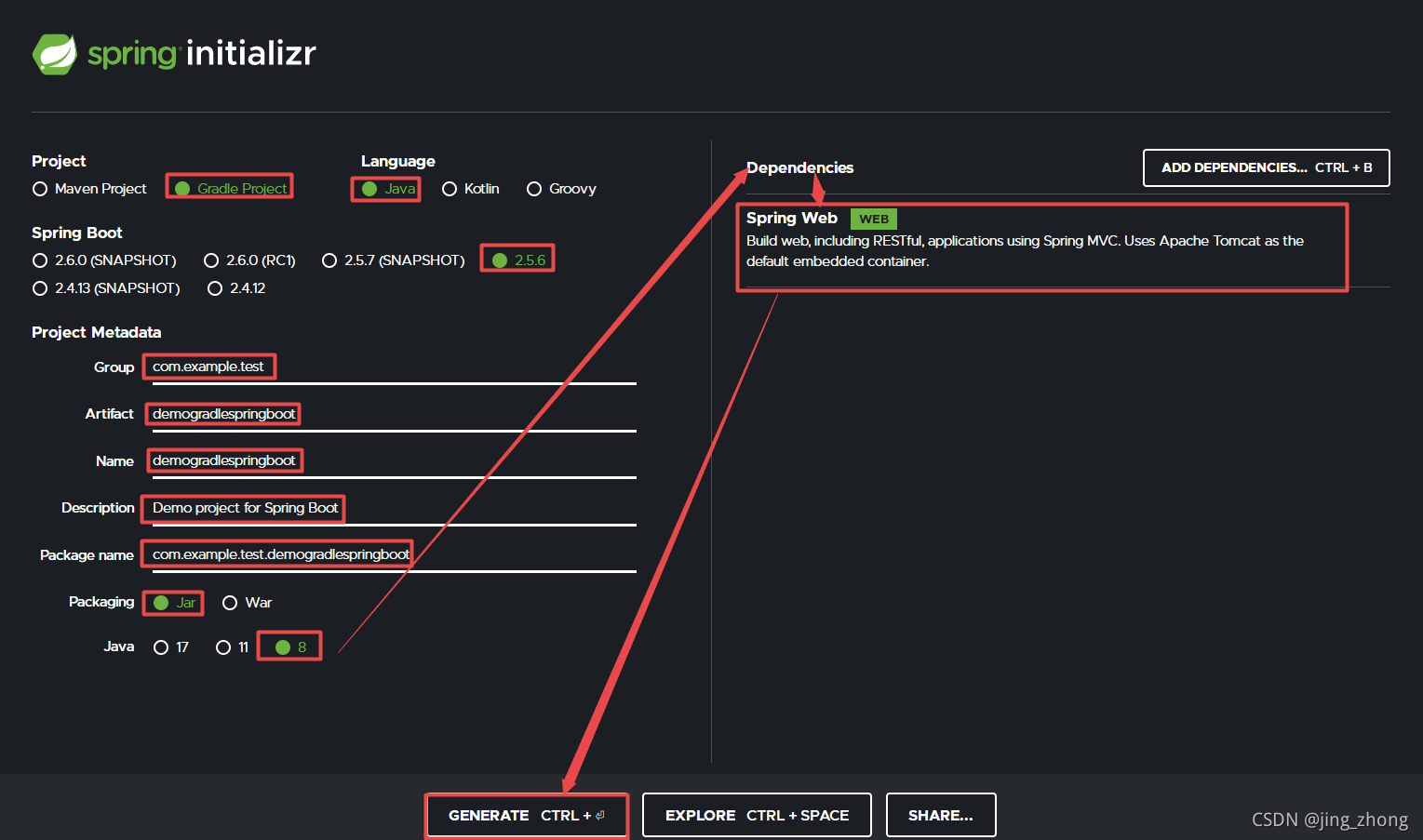Click the Spring Boot section heading

click(x=77, y=233)
